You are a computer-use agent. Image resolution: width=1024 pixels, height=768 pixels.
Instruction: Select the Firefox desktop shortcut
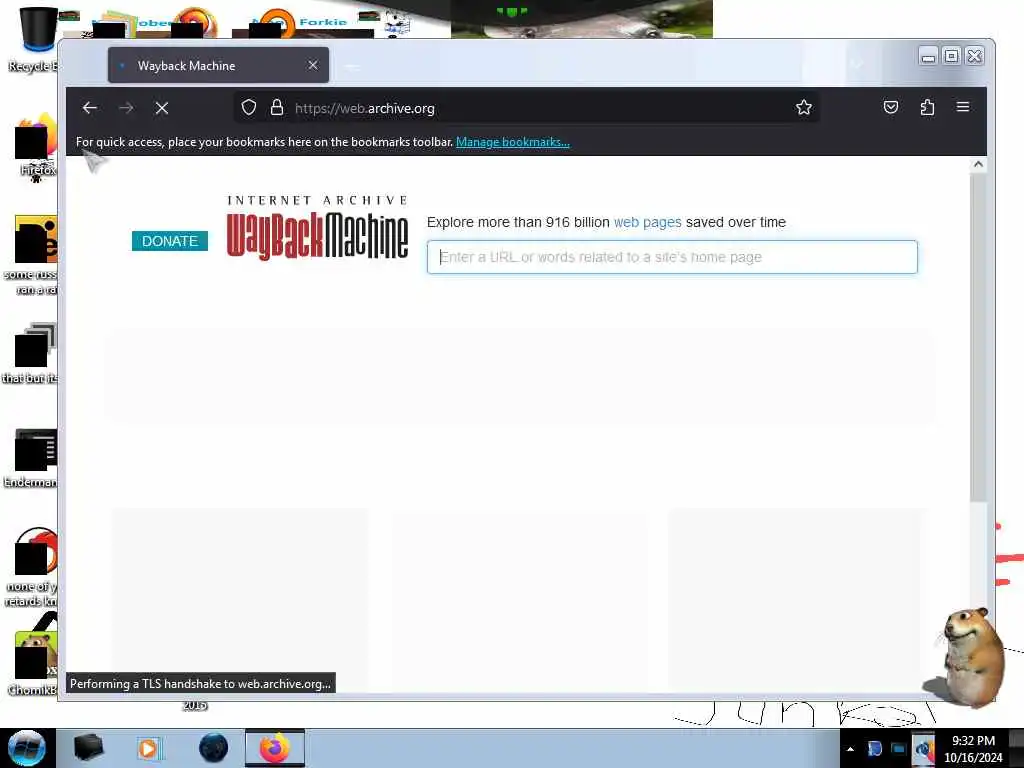(35, 147)
